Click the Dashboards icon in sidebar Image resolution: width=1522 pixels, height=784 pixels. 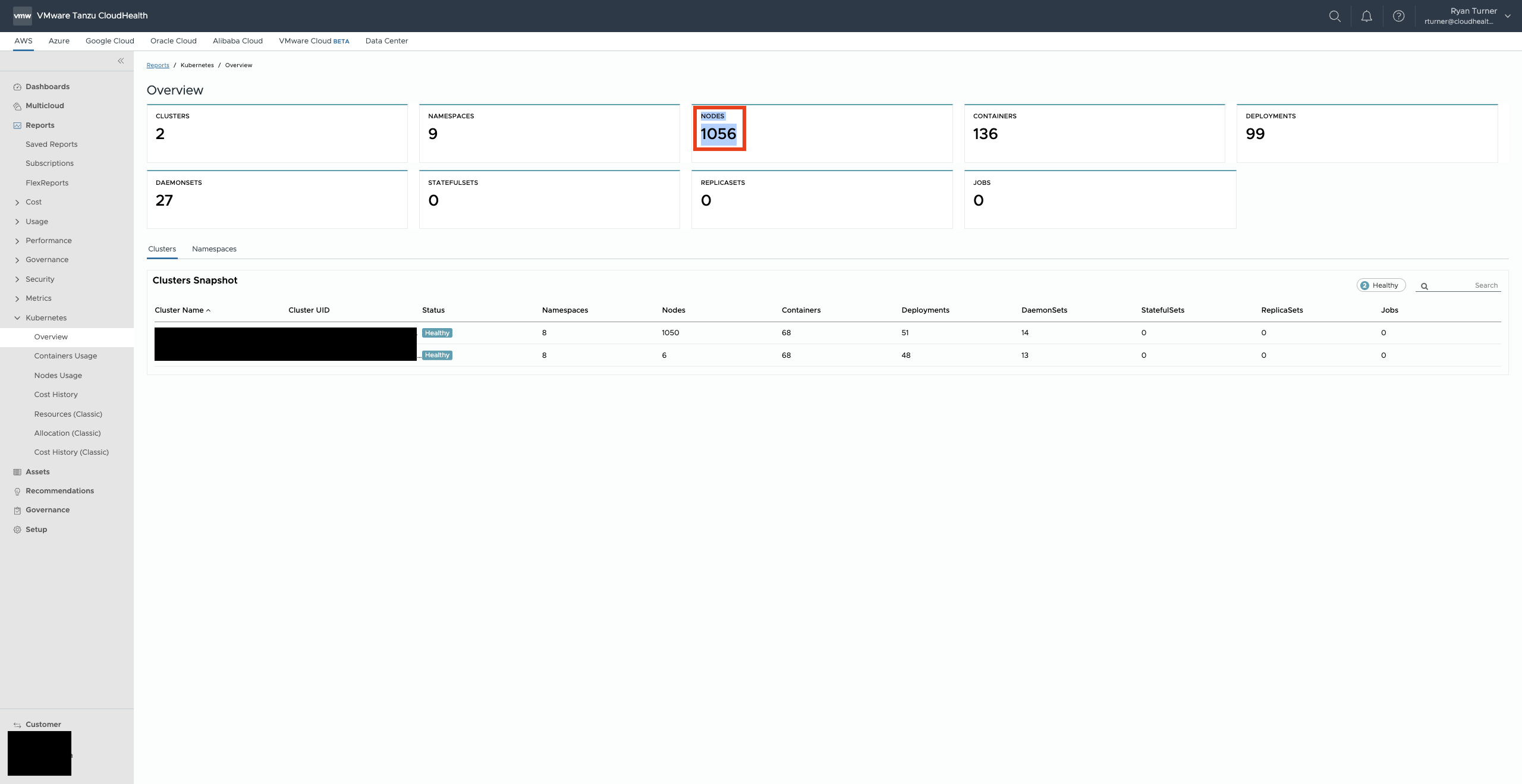17,87
